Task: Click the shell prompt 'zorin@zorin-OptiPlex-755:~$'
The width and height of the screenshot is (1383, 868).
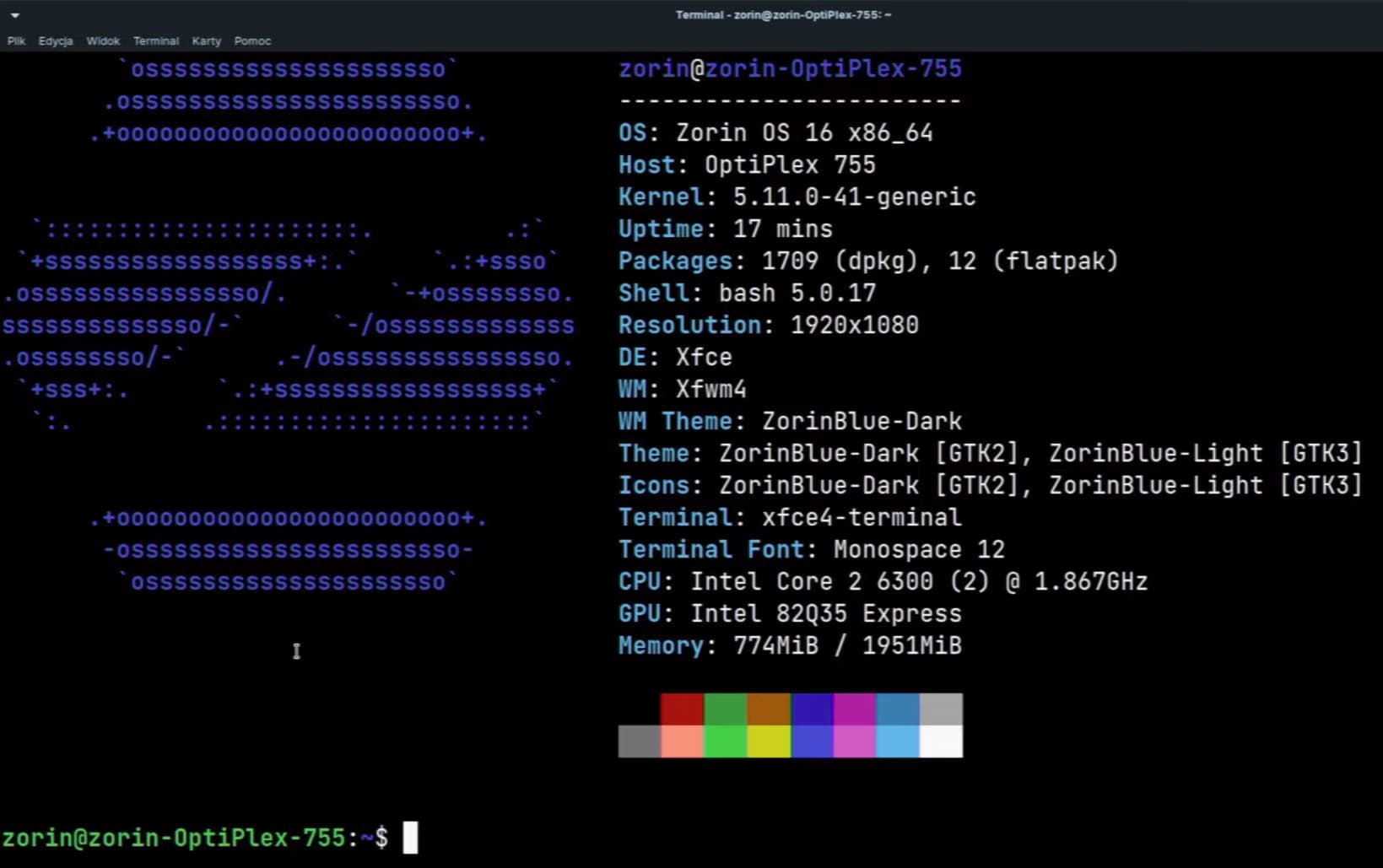Action: click(x=195, y=838)
